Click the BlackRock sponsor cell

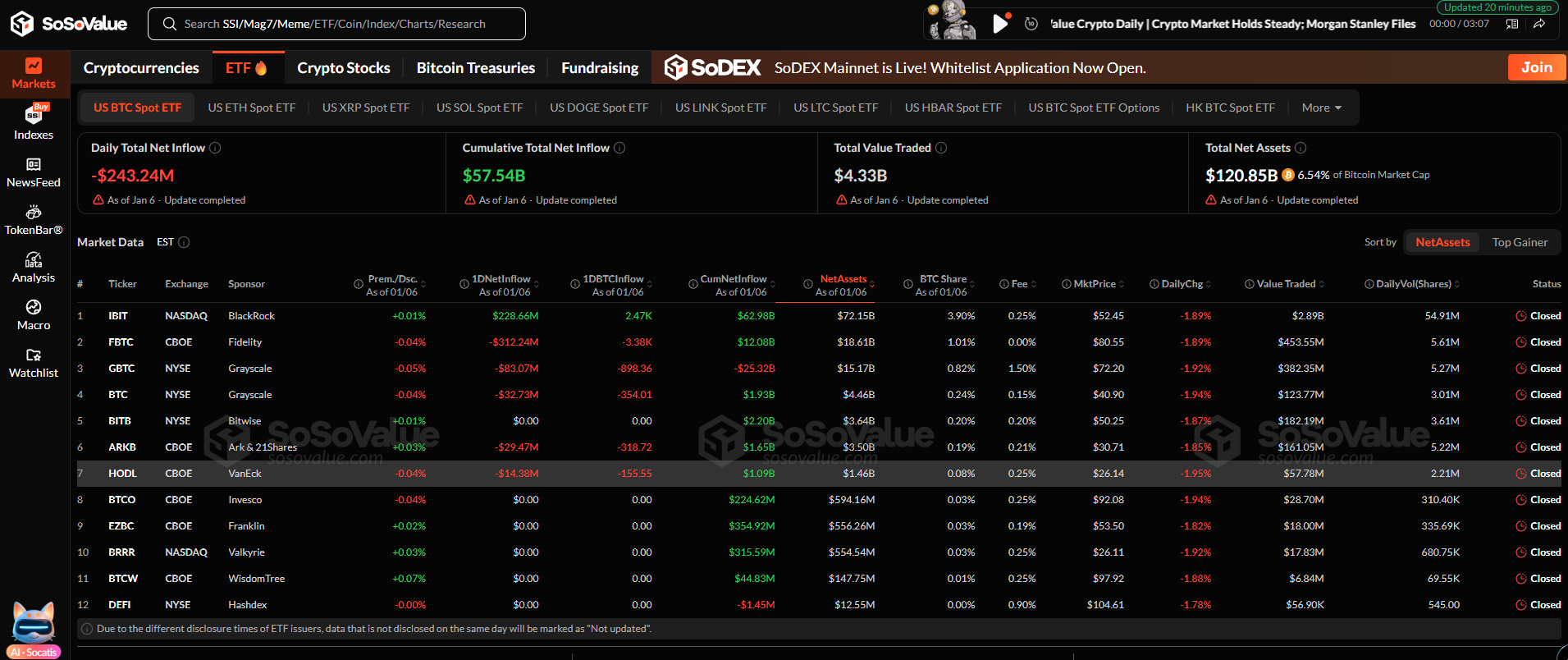[252, 316]
